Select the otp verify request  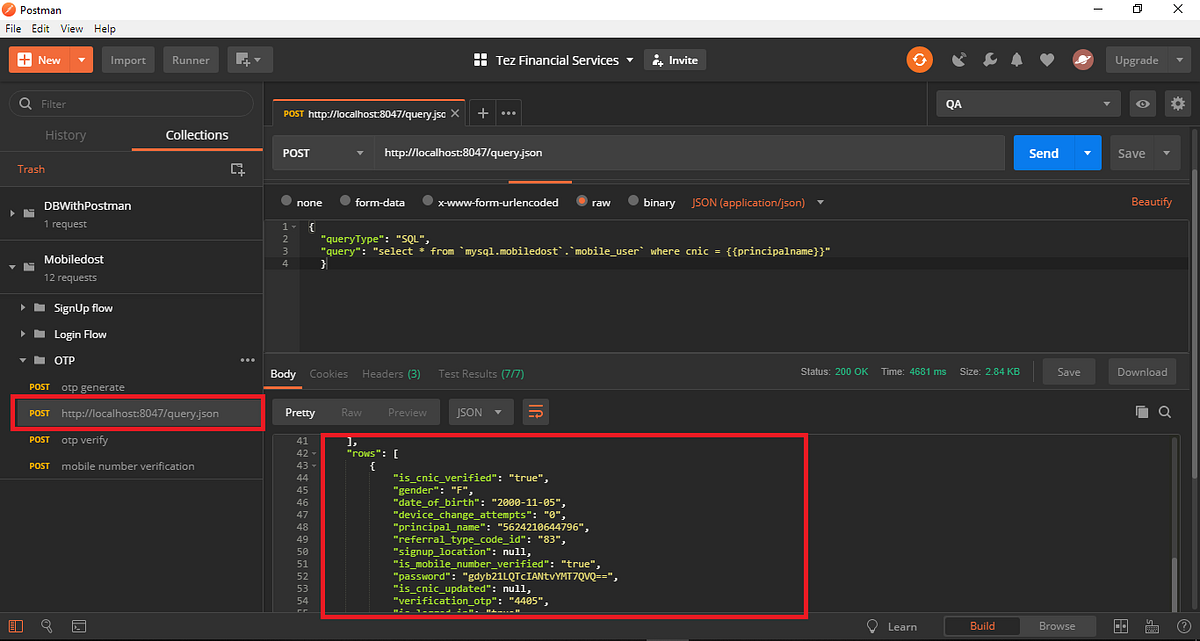pyautogui.click(x=85, y=440)
